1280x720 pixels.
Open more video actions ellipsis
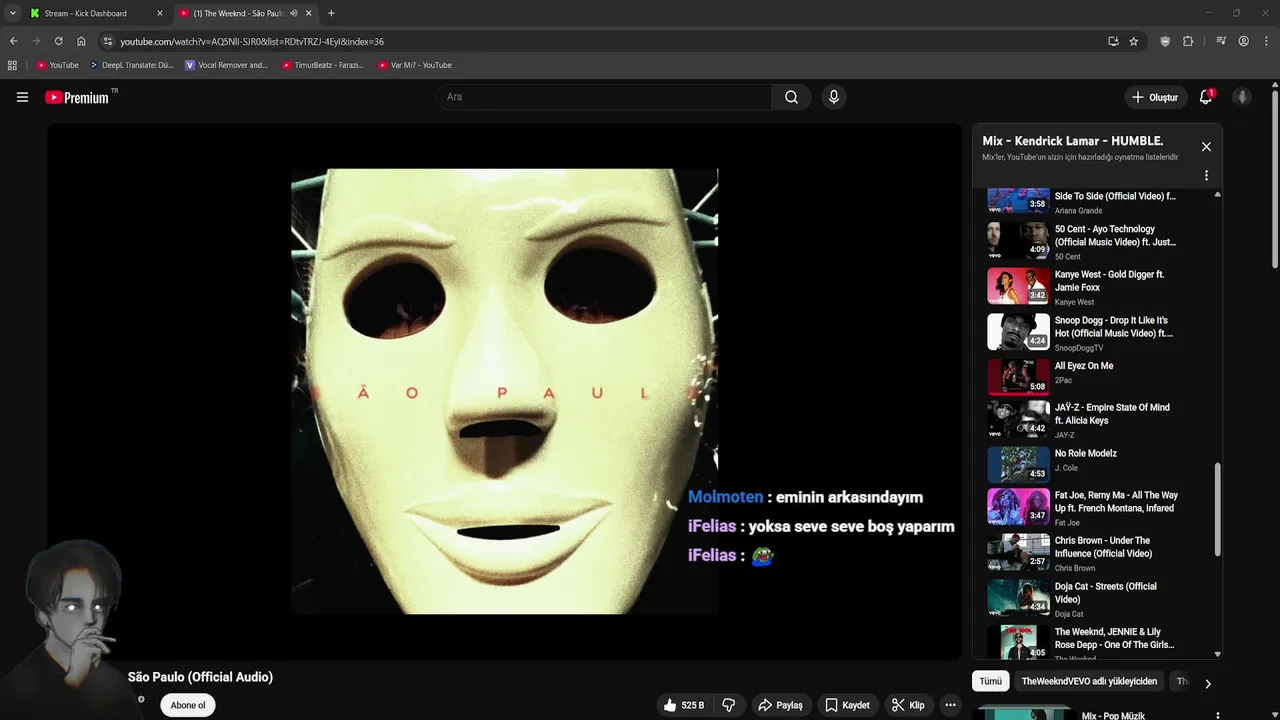coord(950,705)
